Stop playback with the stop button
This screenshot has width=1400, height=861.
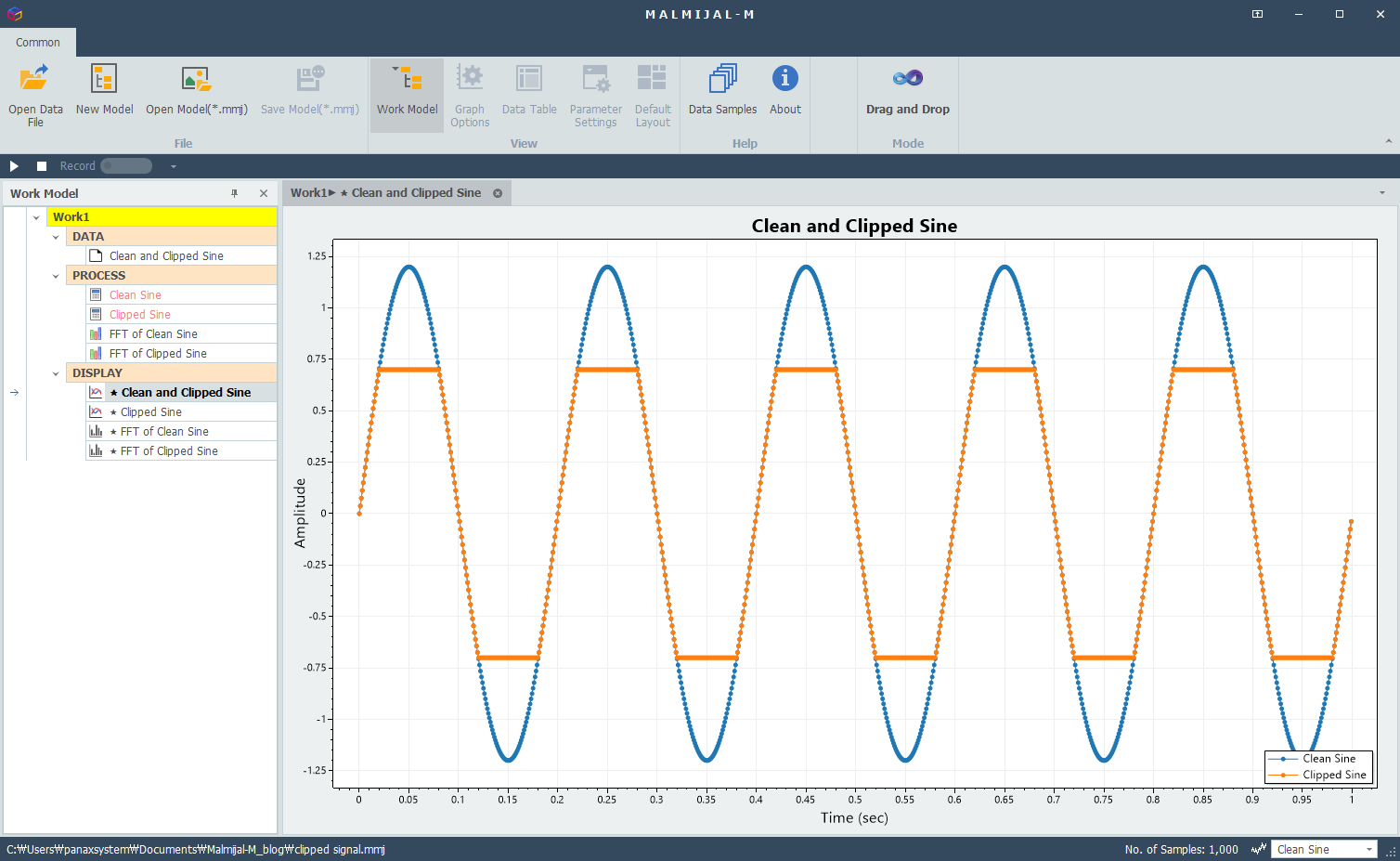42,166
